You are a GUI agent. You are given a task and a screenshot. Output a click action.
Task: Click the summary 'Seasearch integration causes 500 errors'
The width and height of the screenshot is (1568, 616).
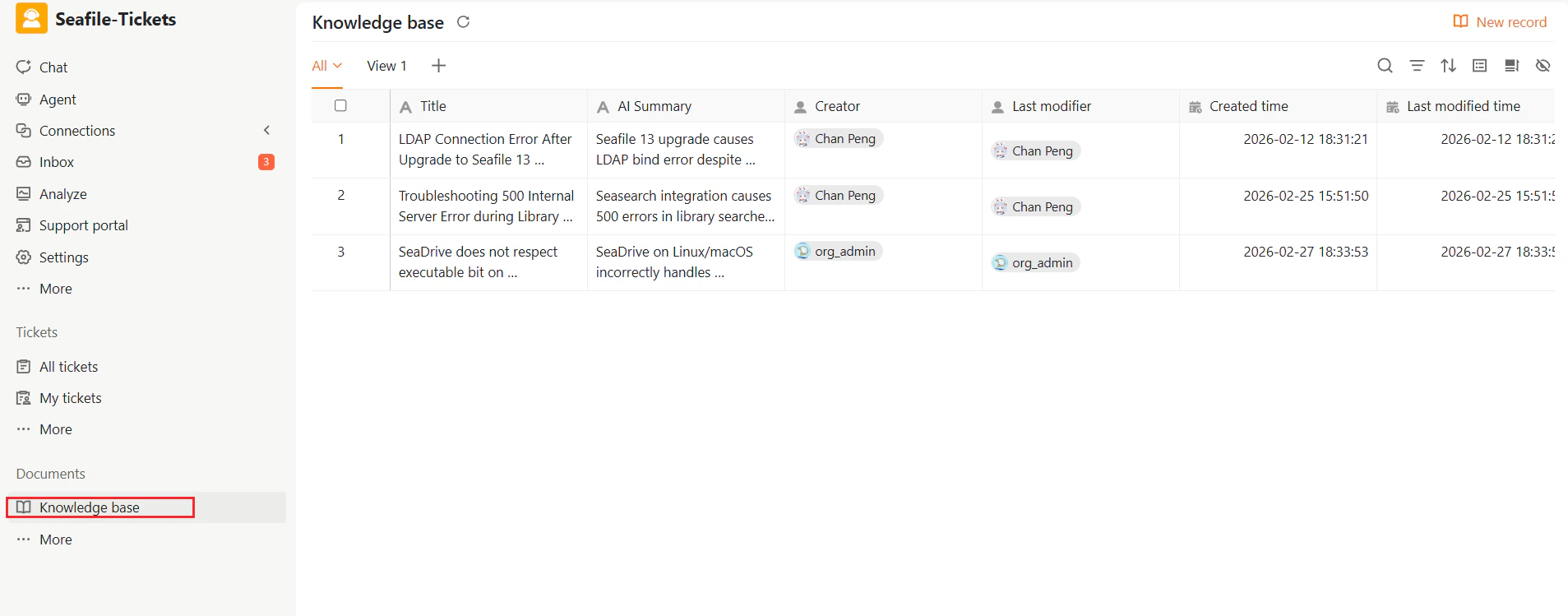(x=685, y=206)
